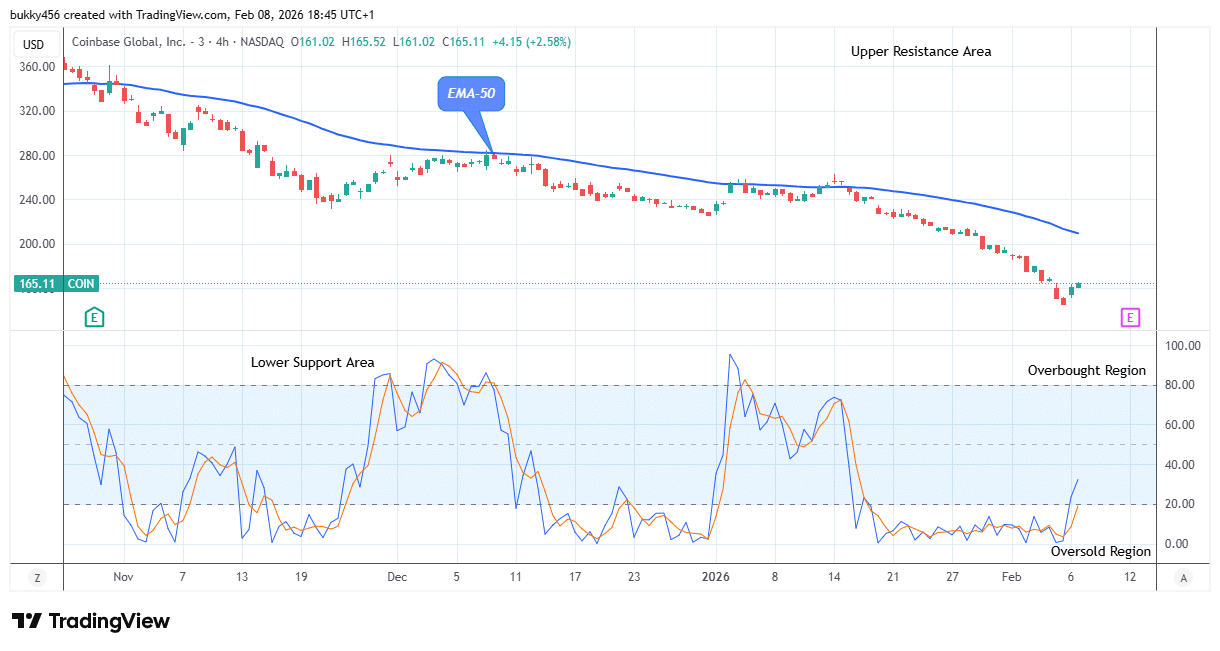Image resolution: width=1220 pixels, height=651 pixels.
Task: Select the 2026 marker on time axis
Action: (716, 577)
